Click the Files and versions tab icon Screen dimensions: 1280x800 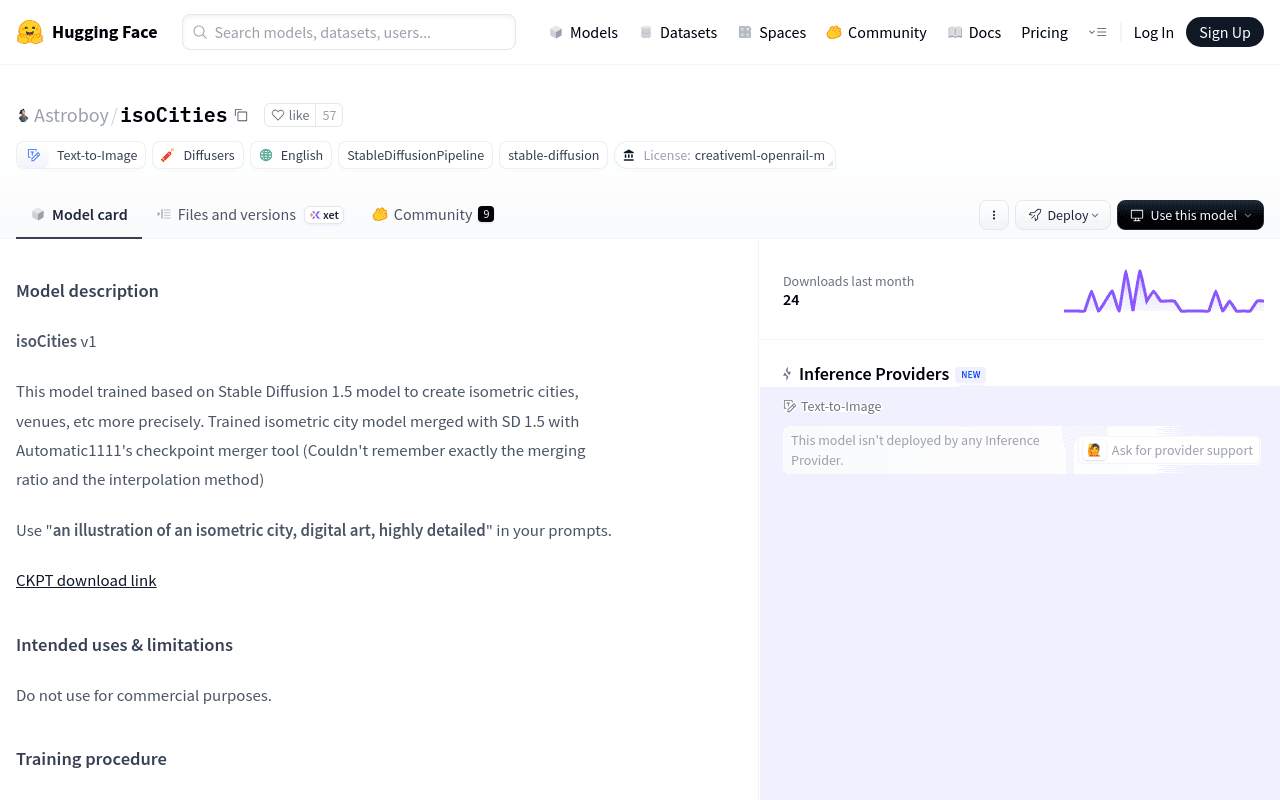pyautogui.click(x=164, y=214)
